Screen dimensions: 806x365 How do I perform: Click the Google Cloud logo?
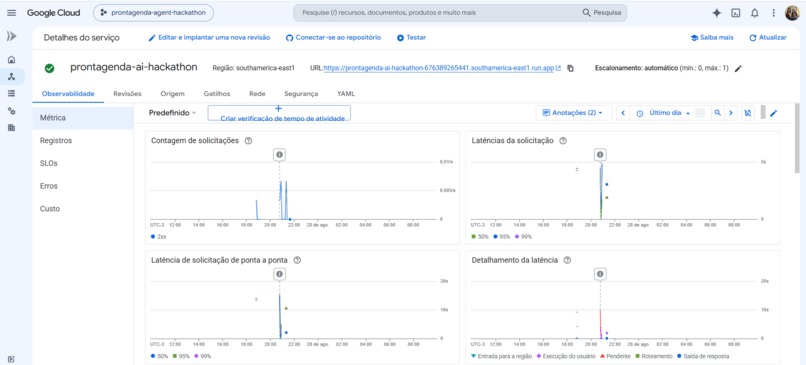coord(53,13)
